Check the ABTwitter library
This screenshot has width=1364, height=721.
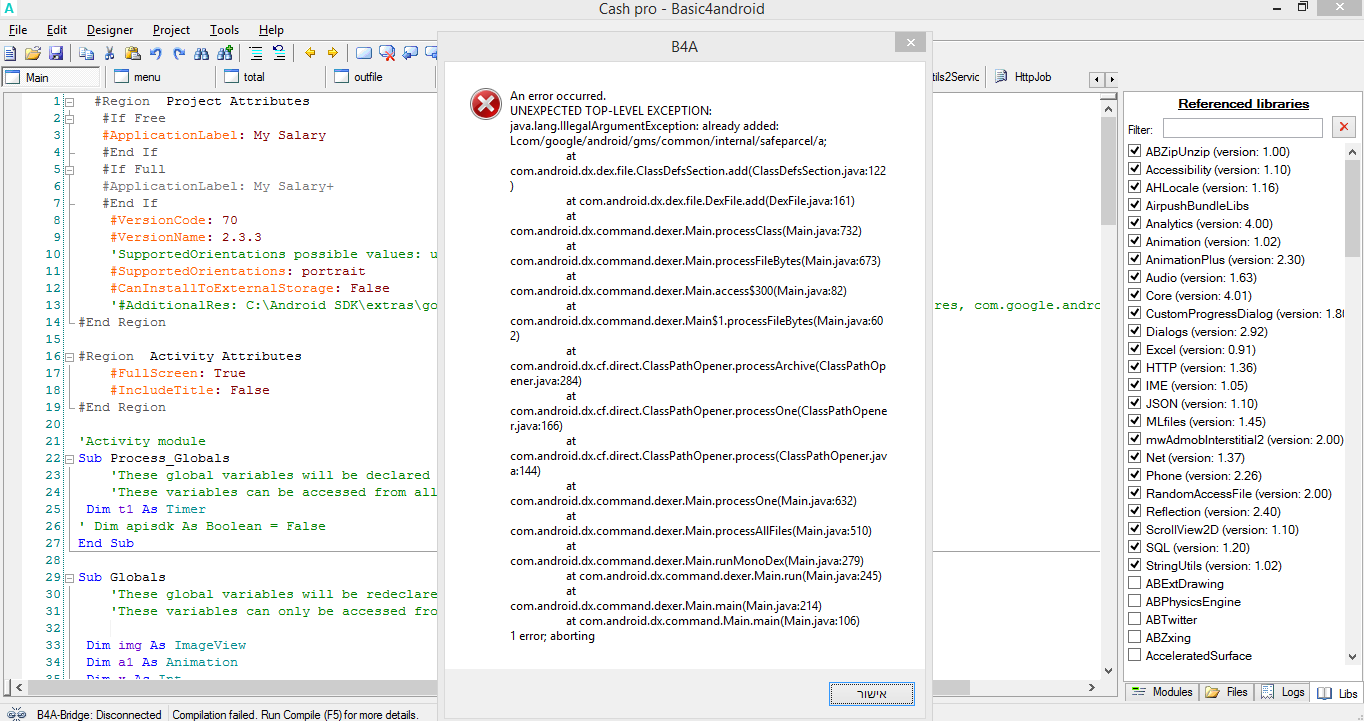tap(1135, 619)
